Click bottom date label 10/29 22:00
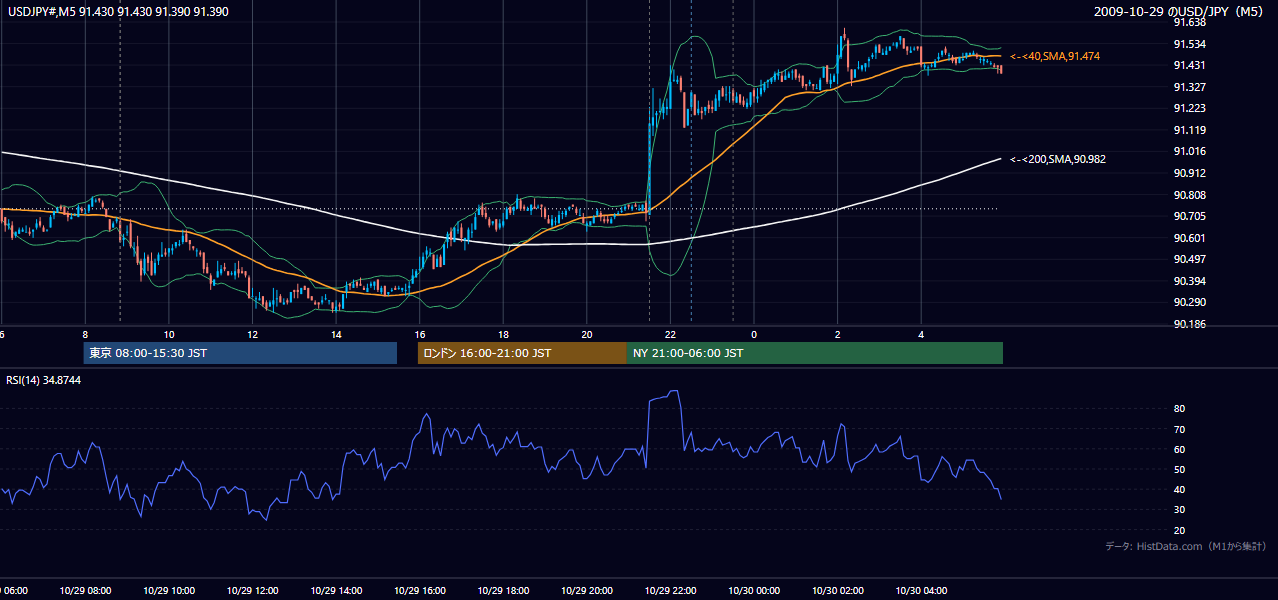1278x600 pixels. [670, 591]
